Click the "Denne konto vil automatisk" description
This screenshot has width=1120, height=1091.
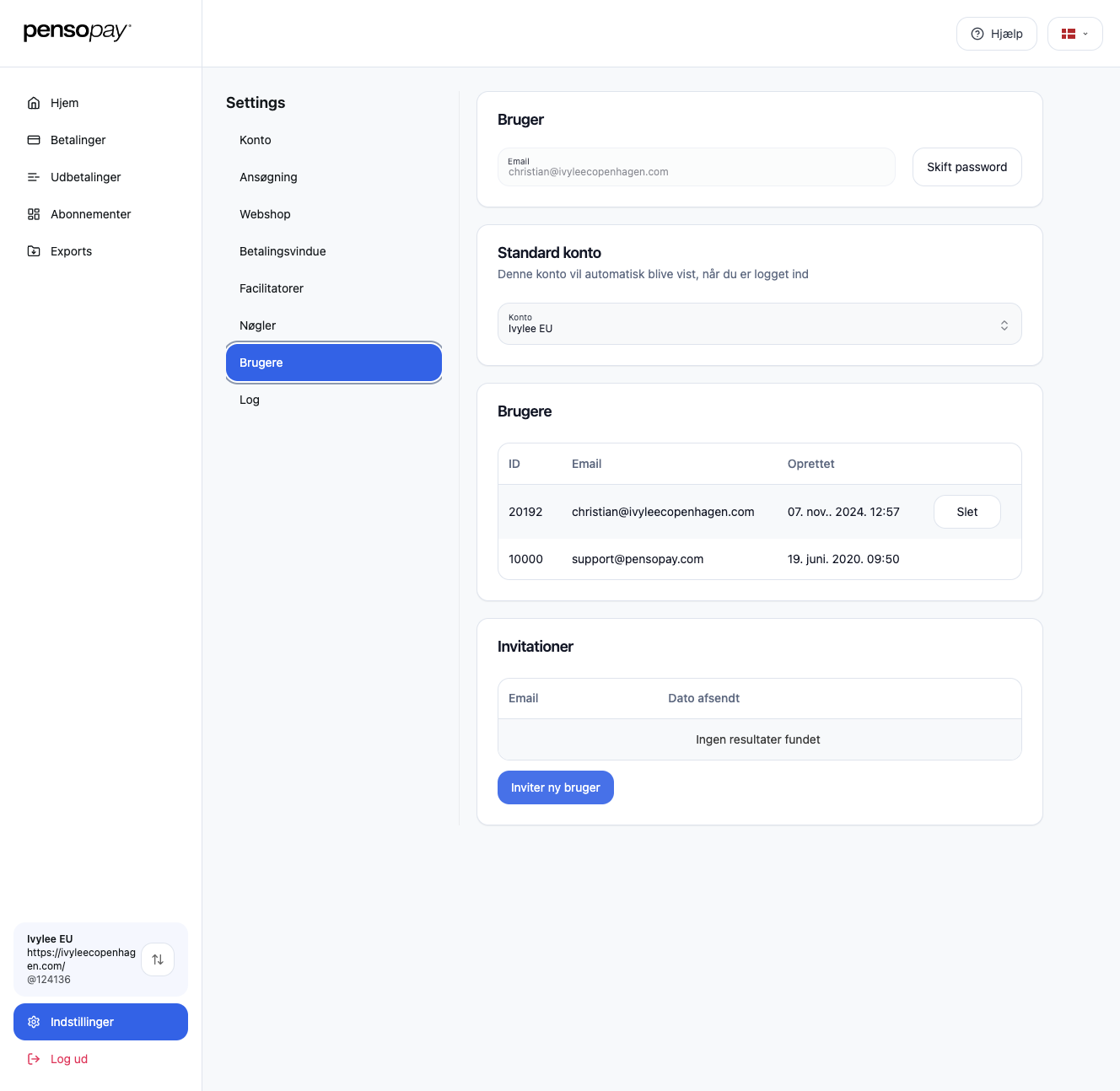tap(653, 274)
